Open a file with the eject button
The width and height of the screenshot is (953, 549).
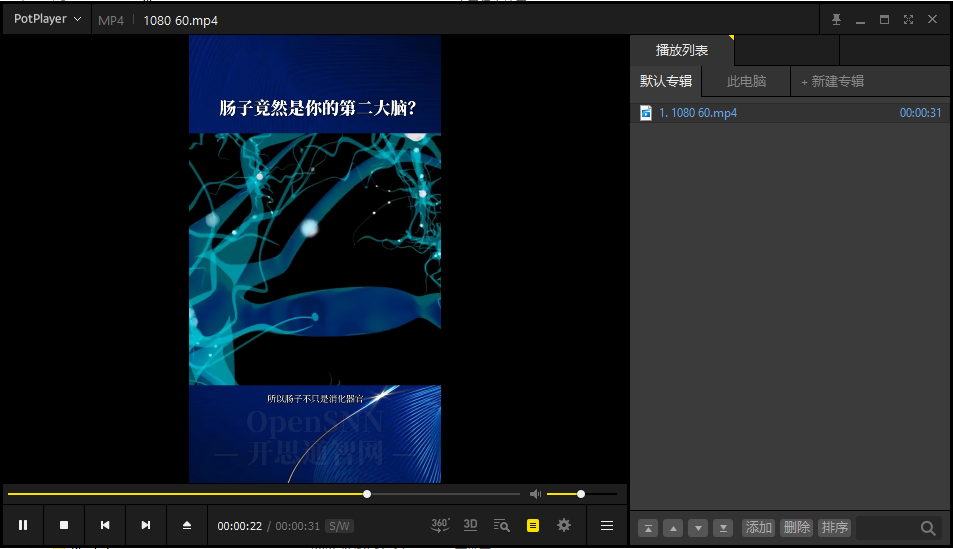pos(186,525)
